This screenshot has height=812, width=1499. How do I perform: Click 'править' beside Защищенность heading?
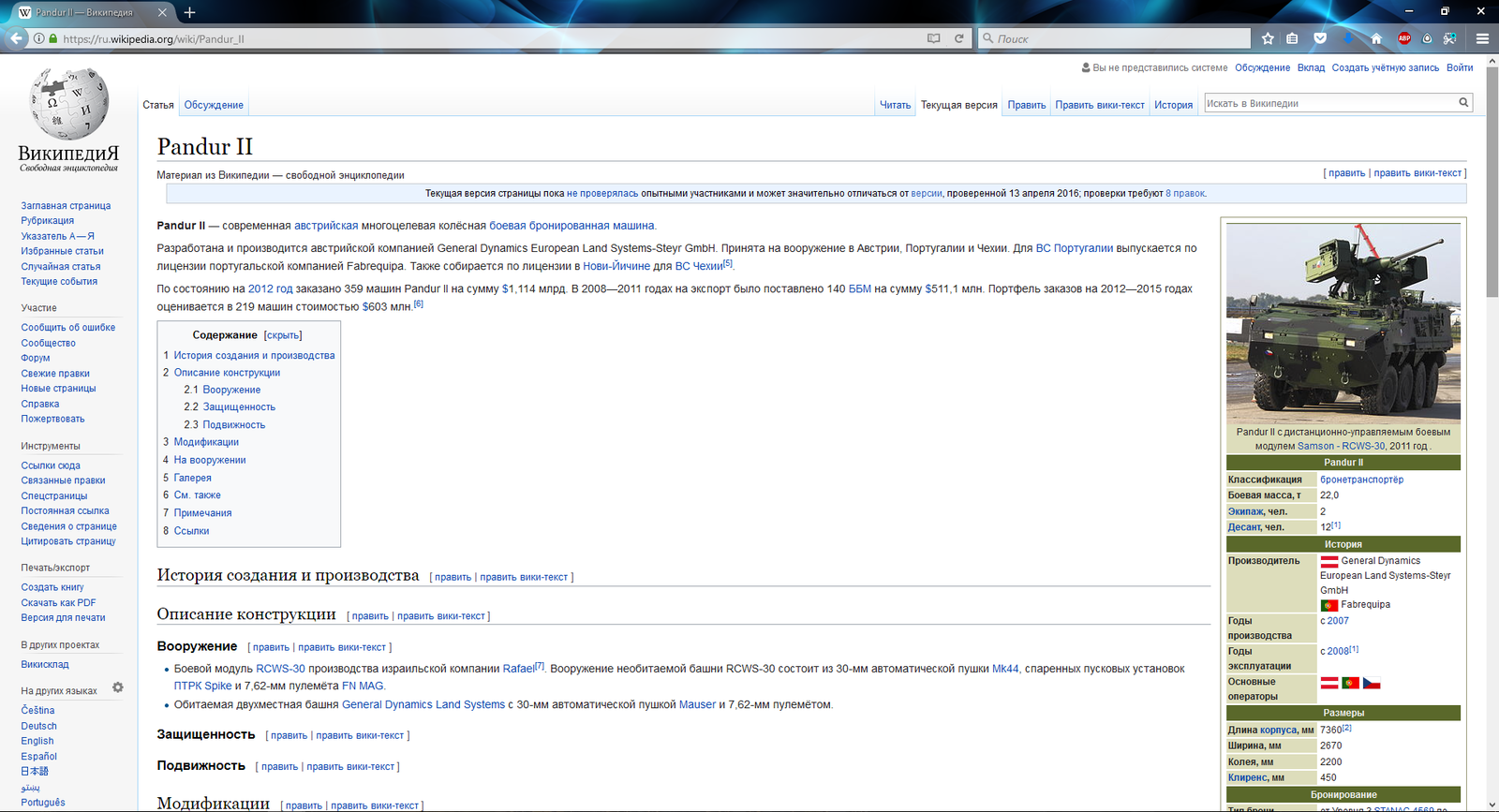click(x=289, y=735)
